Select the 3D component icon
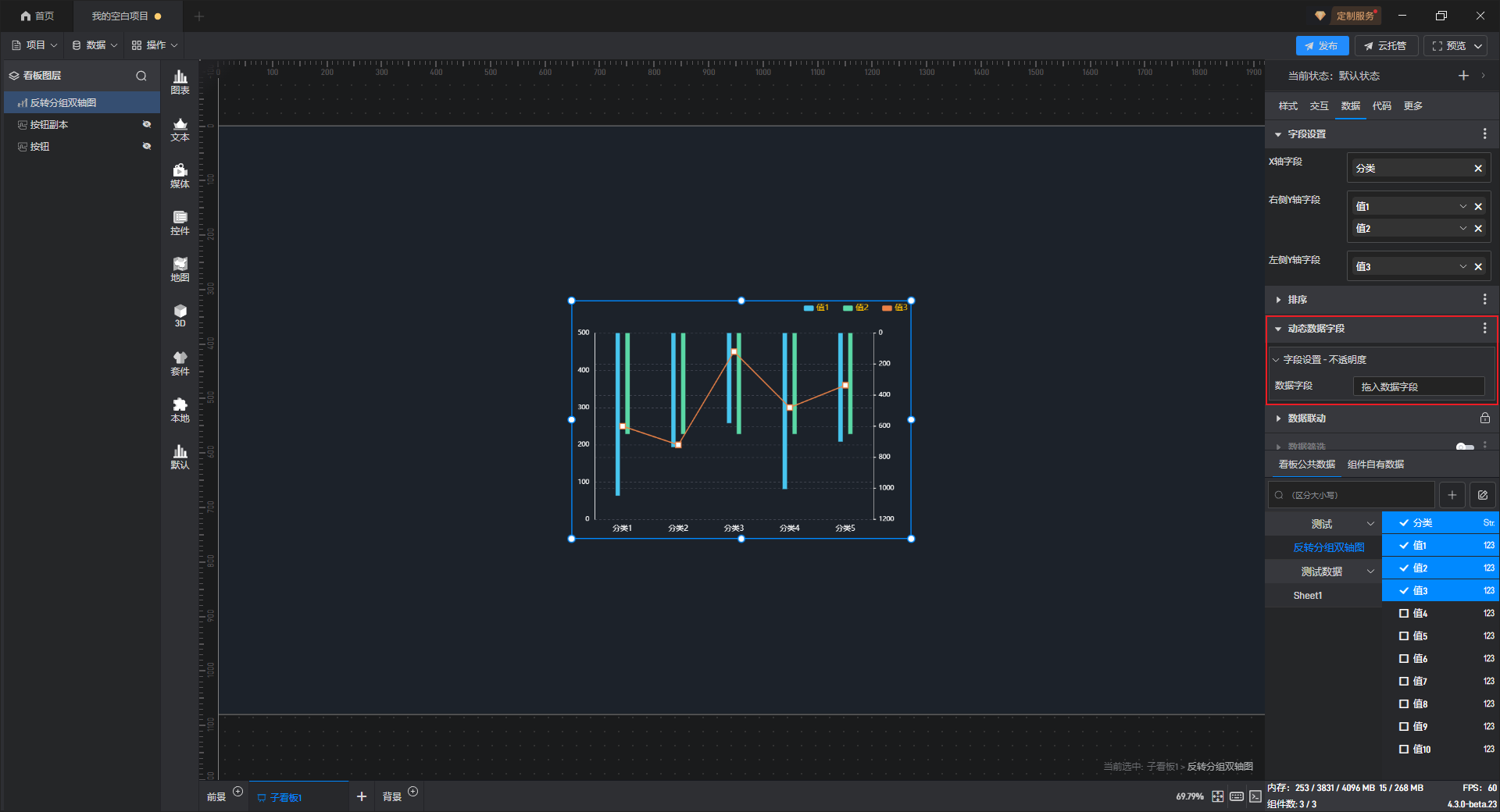 coord(180,315)
